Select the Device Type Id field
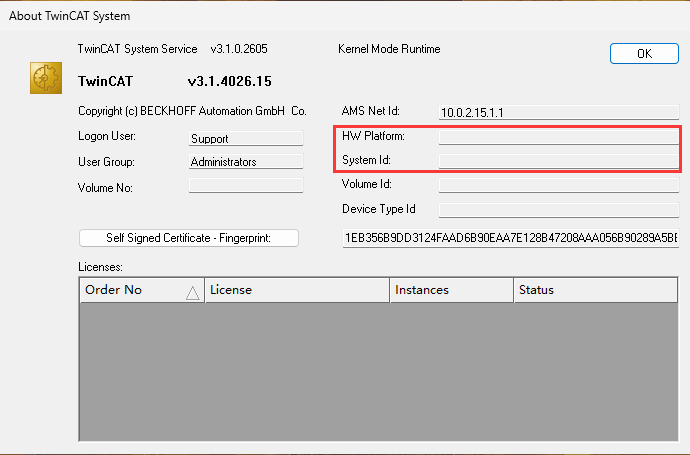Viewport: 690px width, 455px height. [558, 209]
